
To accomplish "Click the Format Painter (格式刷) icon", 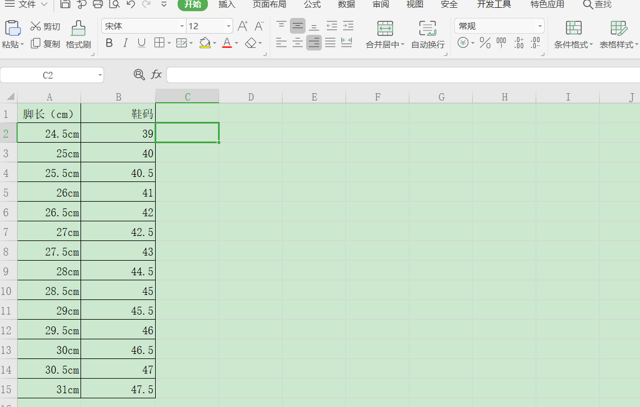I will [x=78, y=29].
